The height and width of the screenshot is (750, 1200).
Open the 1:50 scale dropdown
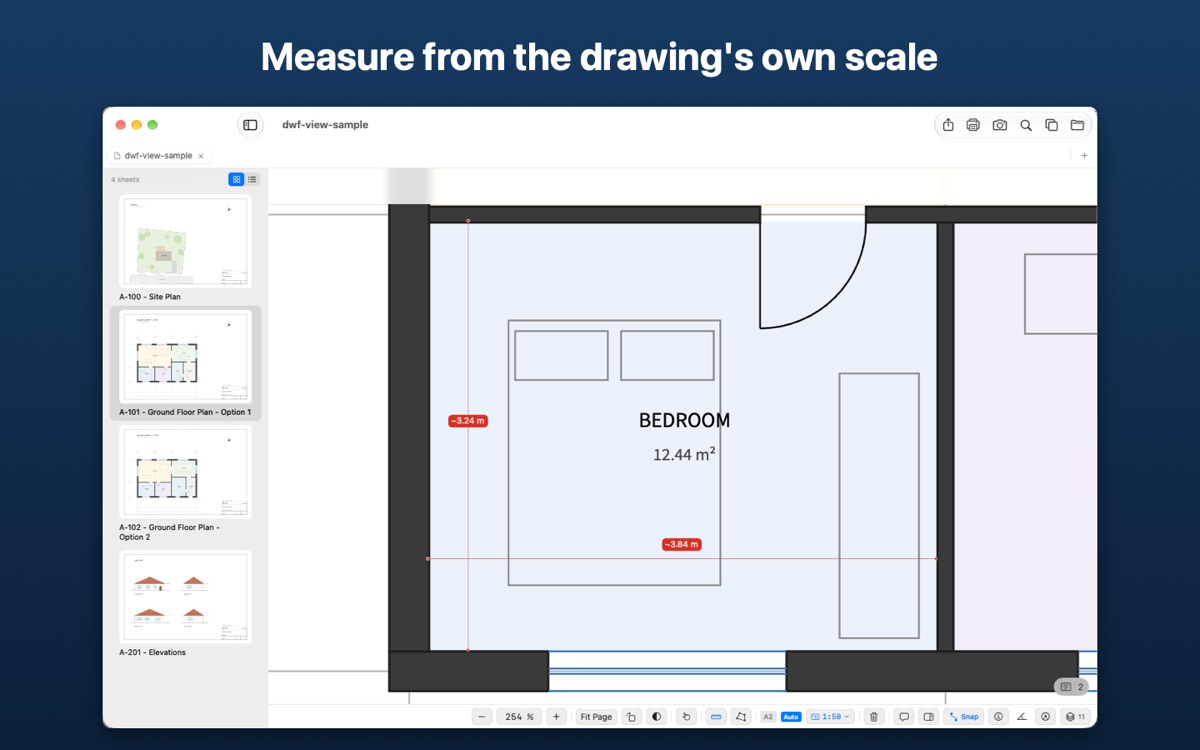(831, 716)
